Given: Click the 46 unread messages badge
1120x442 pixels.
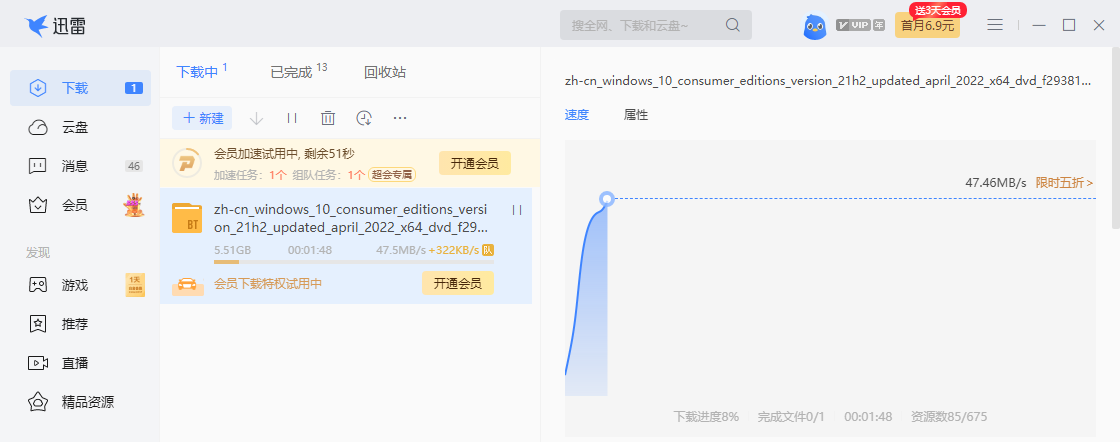Looking at the screenshot, I should [x=134, y=166].
